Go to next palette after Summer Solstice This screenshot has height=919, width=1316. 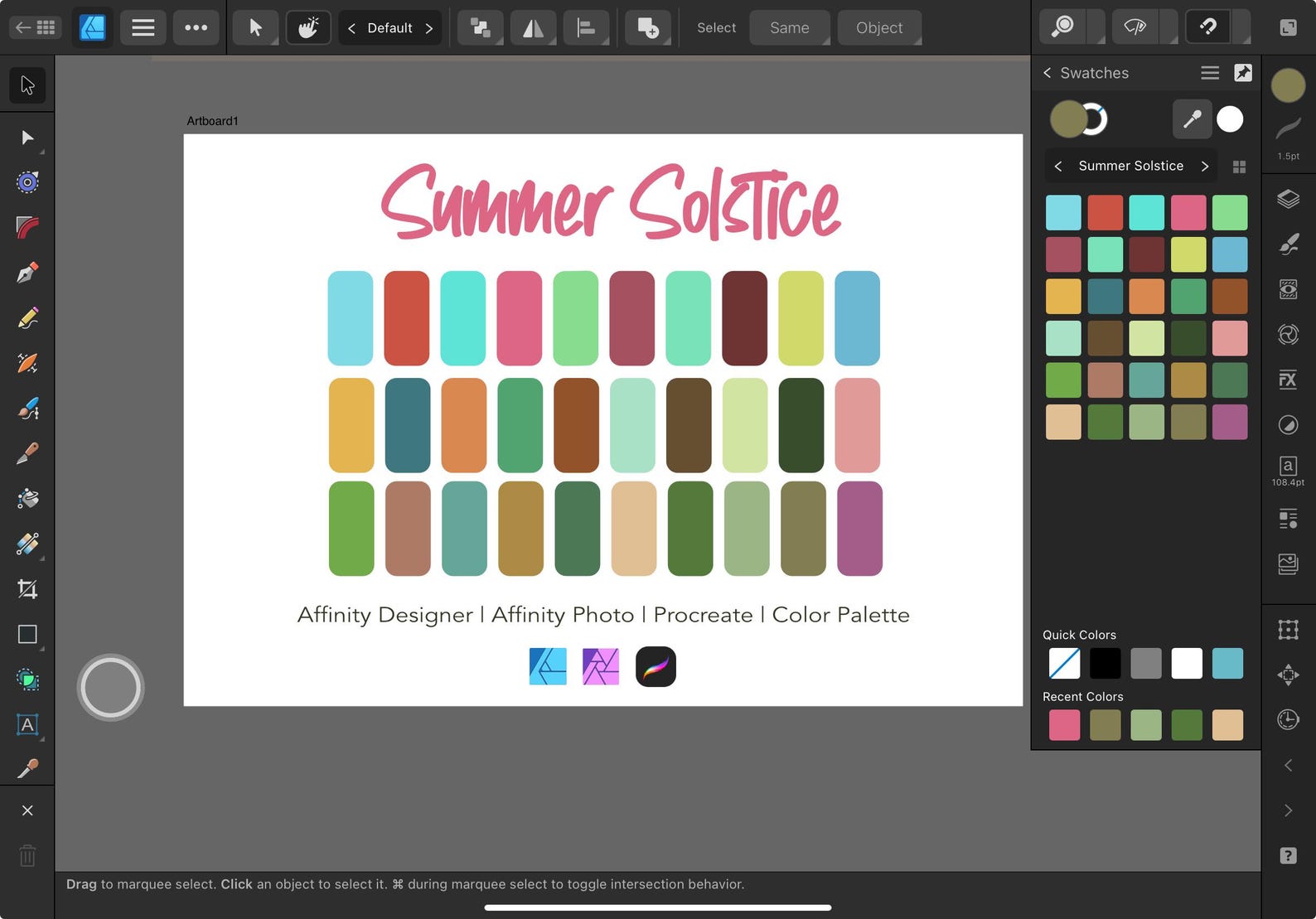coord(1205,166)
